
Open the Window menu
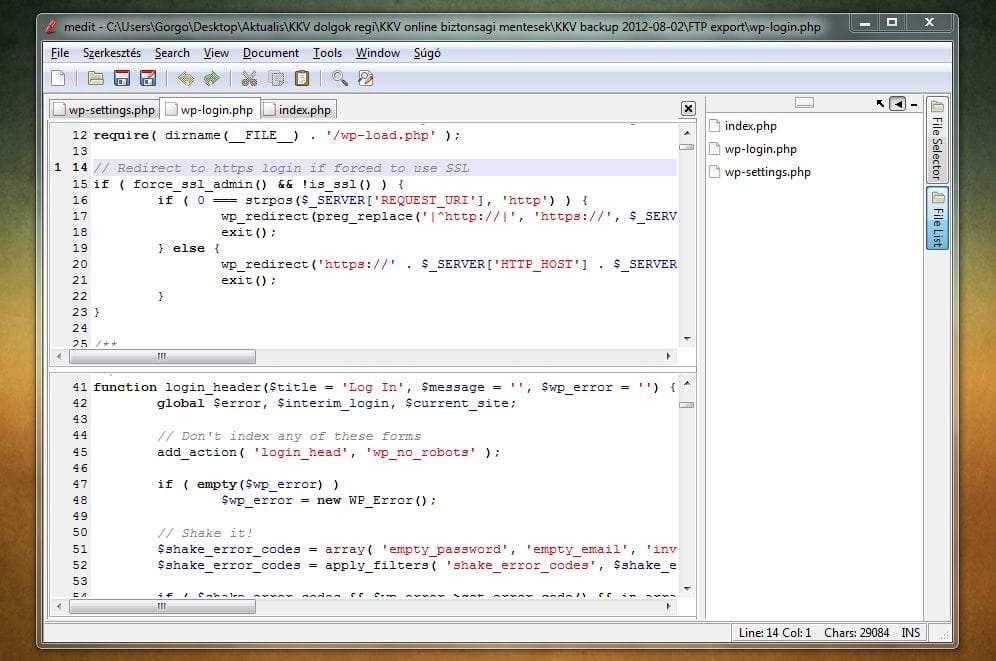(378, 53)
